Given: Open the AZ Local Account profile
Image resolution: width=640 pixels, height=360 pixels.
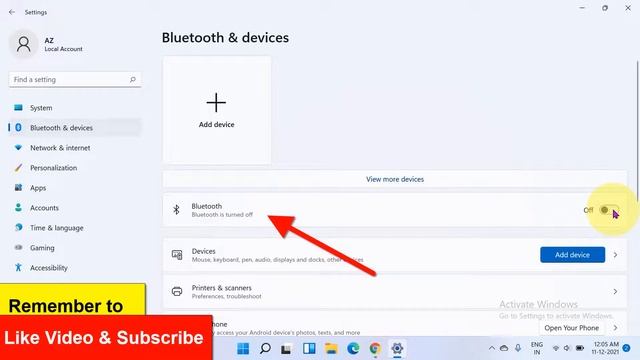Looking at the screenshot, I should coord(46,44).
